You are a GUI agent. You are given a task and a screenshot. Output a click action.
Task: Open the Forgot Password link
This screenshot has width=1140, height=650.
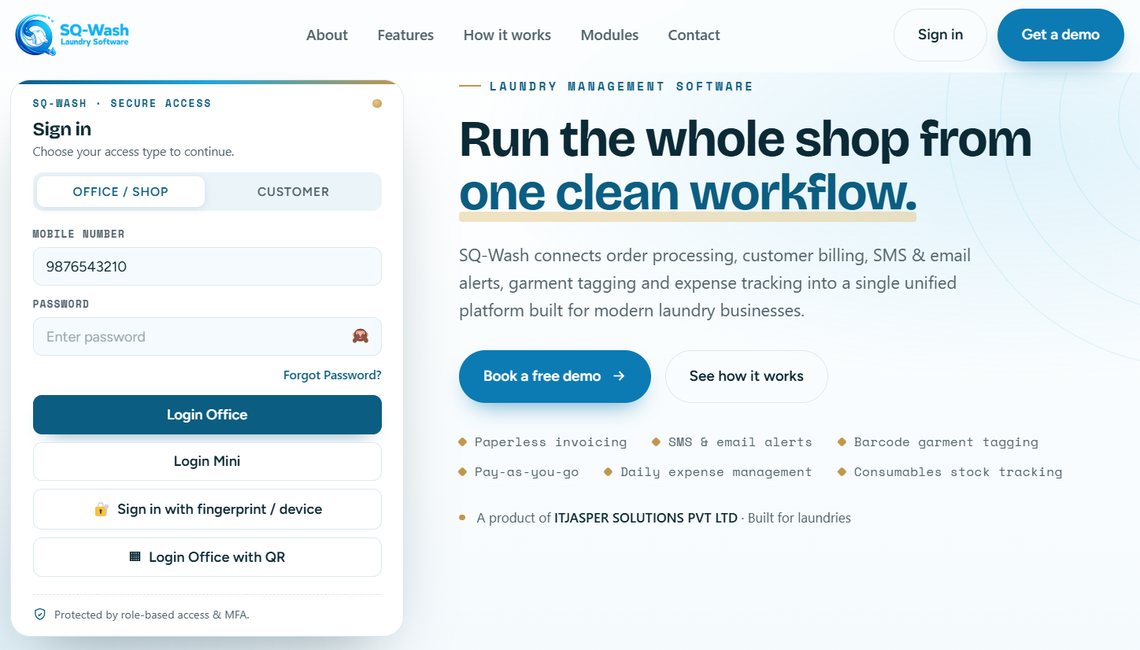(332, 375)
